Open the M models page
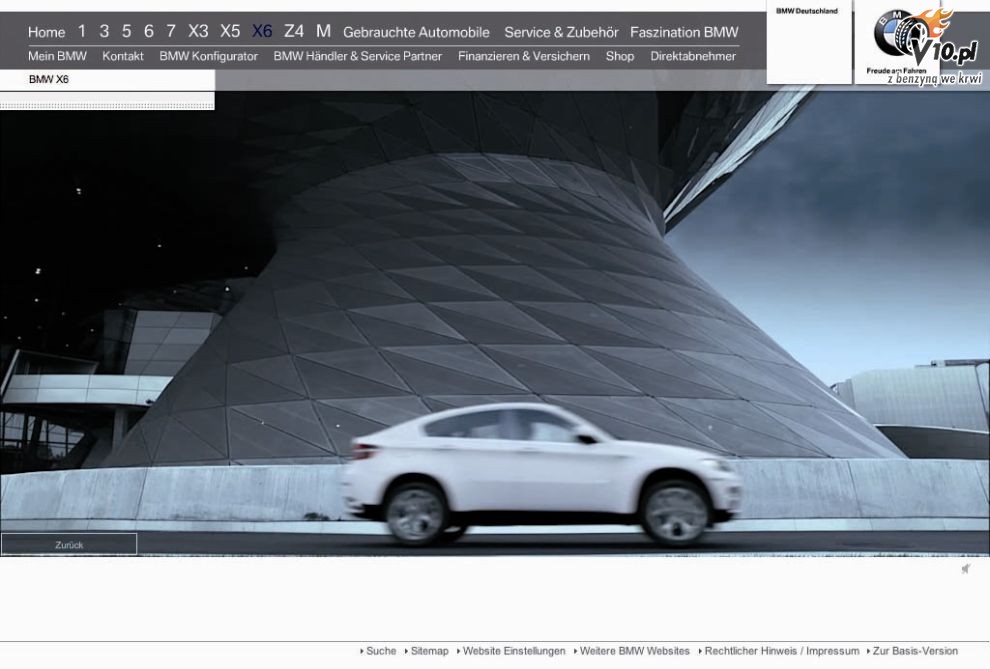990x669 pixels. click(323, 31)
